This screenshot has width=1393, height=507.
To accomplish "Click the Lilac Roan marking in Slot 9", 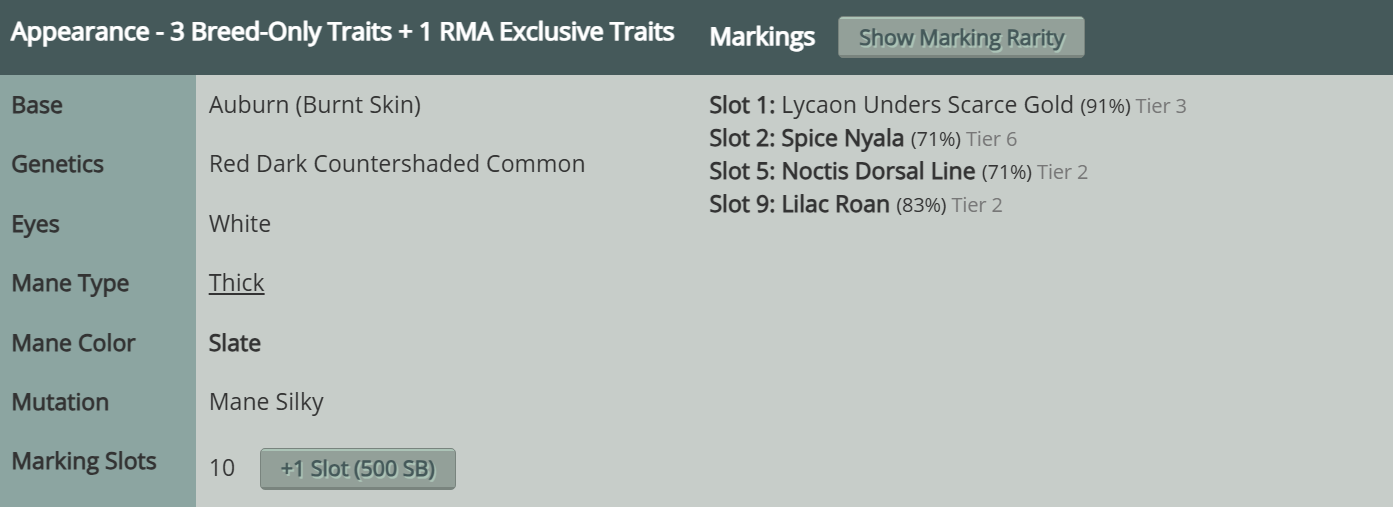I will click(835, 205).
